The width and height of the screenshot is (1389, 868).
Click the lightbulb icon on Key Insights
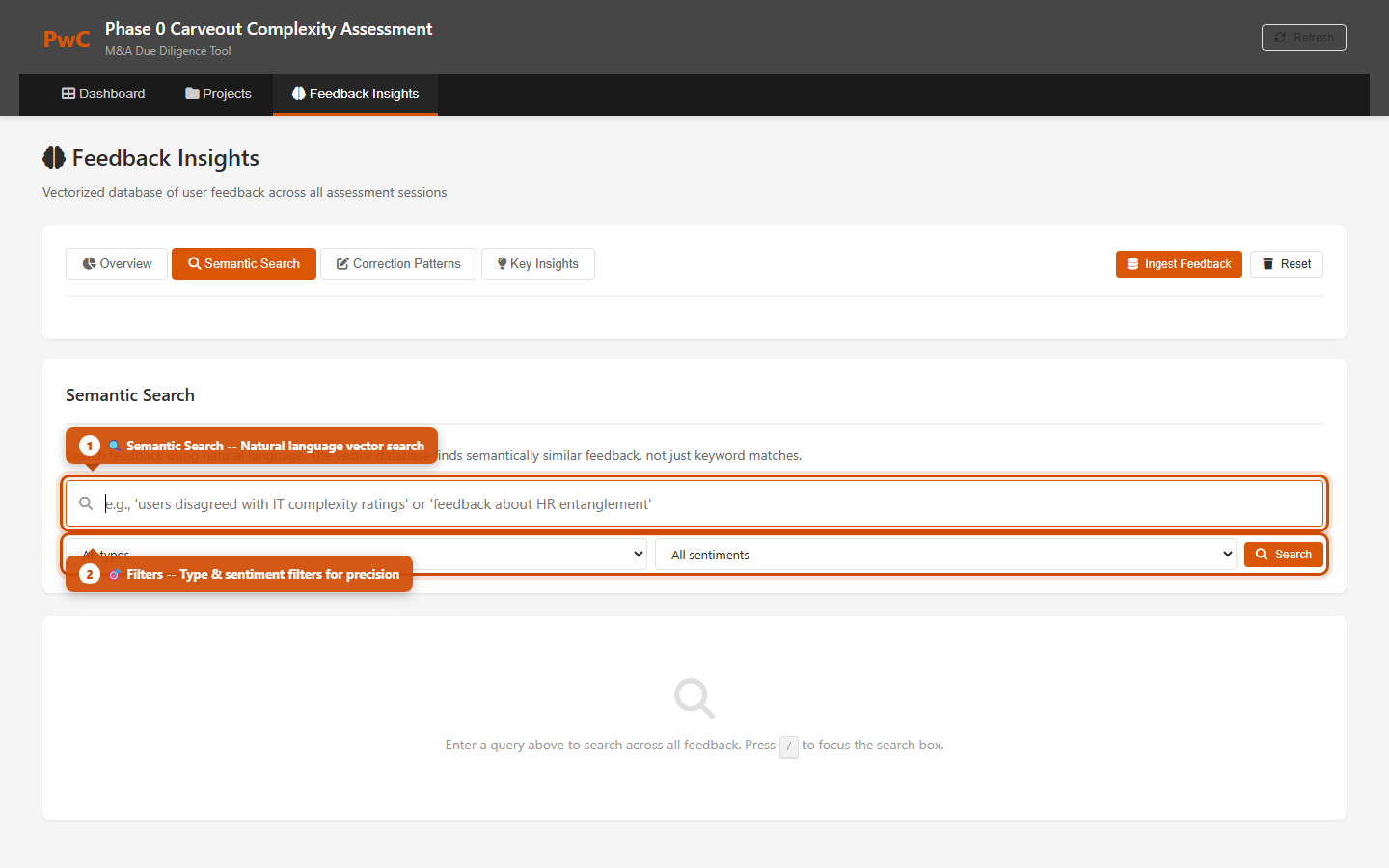503,263
